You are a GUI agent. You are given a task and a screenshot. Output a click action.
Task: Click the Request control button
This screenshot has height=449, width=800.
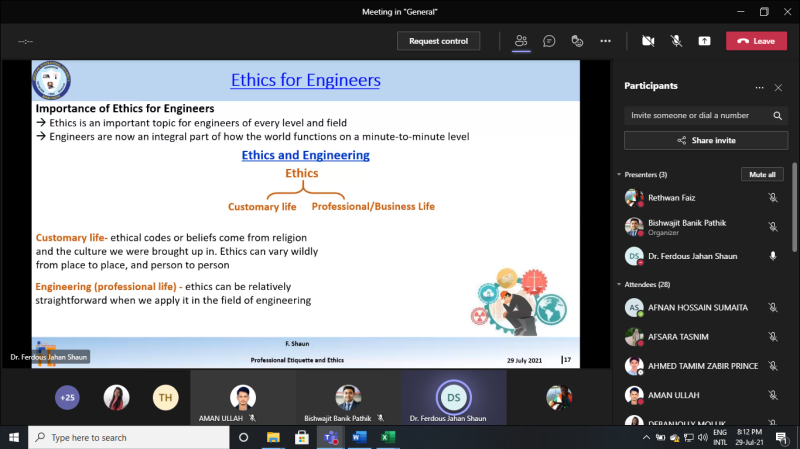438,41
